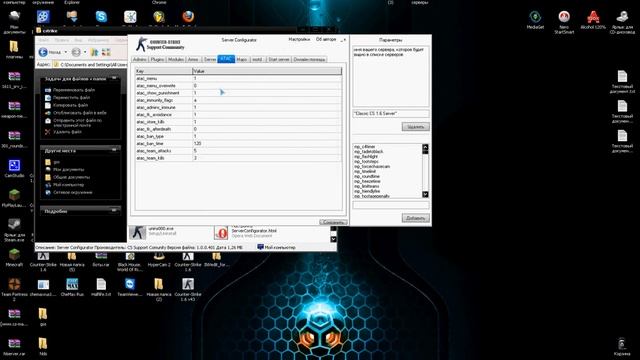
Task: Click 'Переименовать файл' task link
Action: 74,90
